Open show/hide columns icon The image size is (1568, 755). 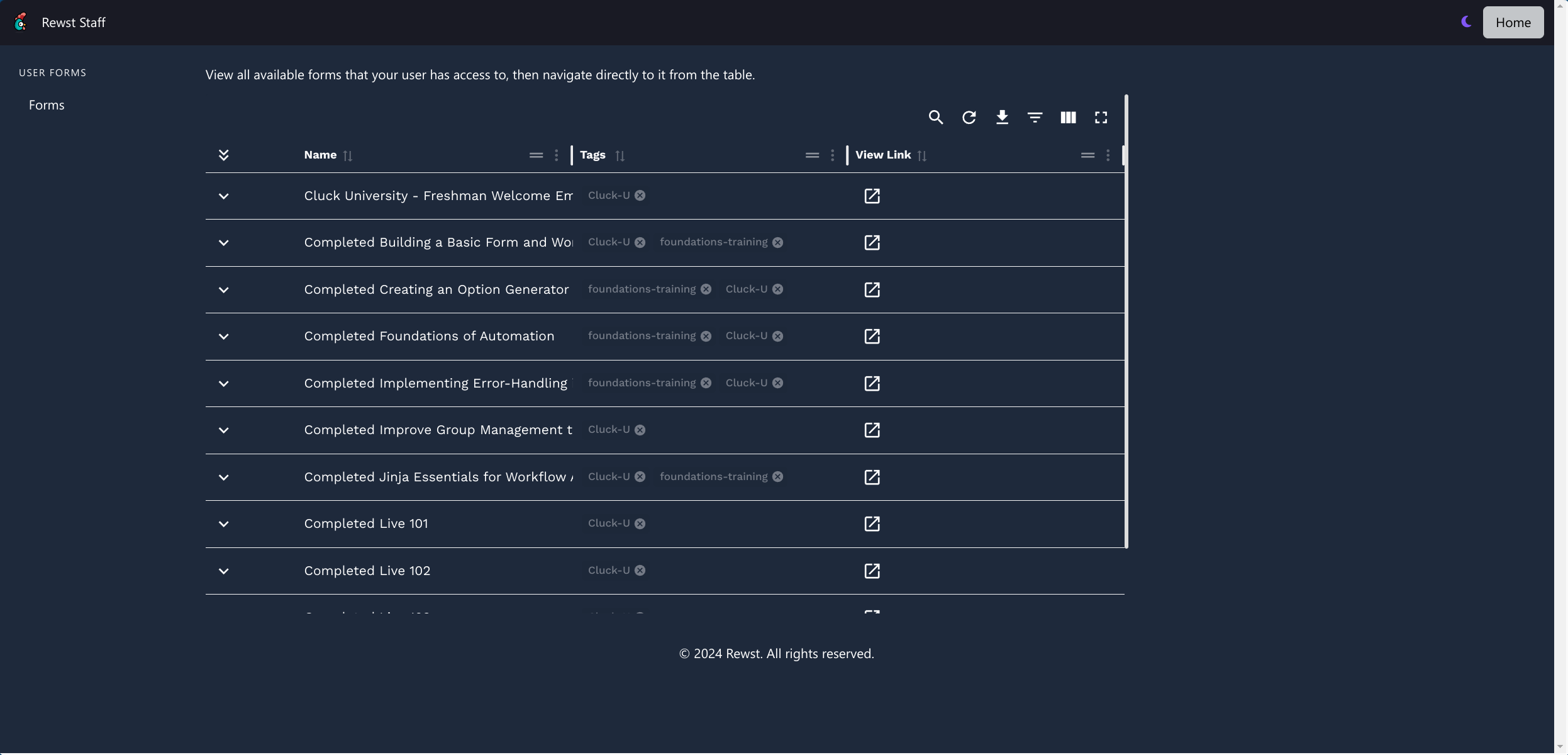coord(1068,118)
